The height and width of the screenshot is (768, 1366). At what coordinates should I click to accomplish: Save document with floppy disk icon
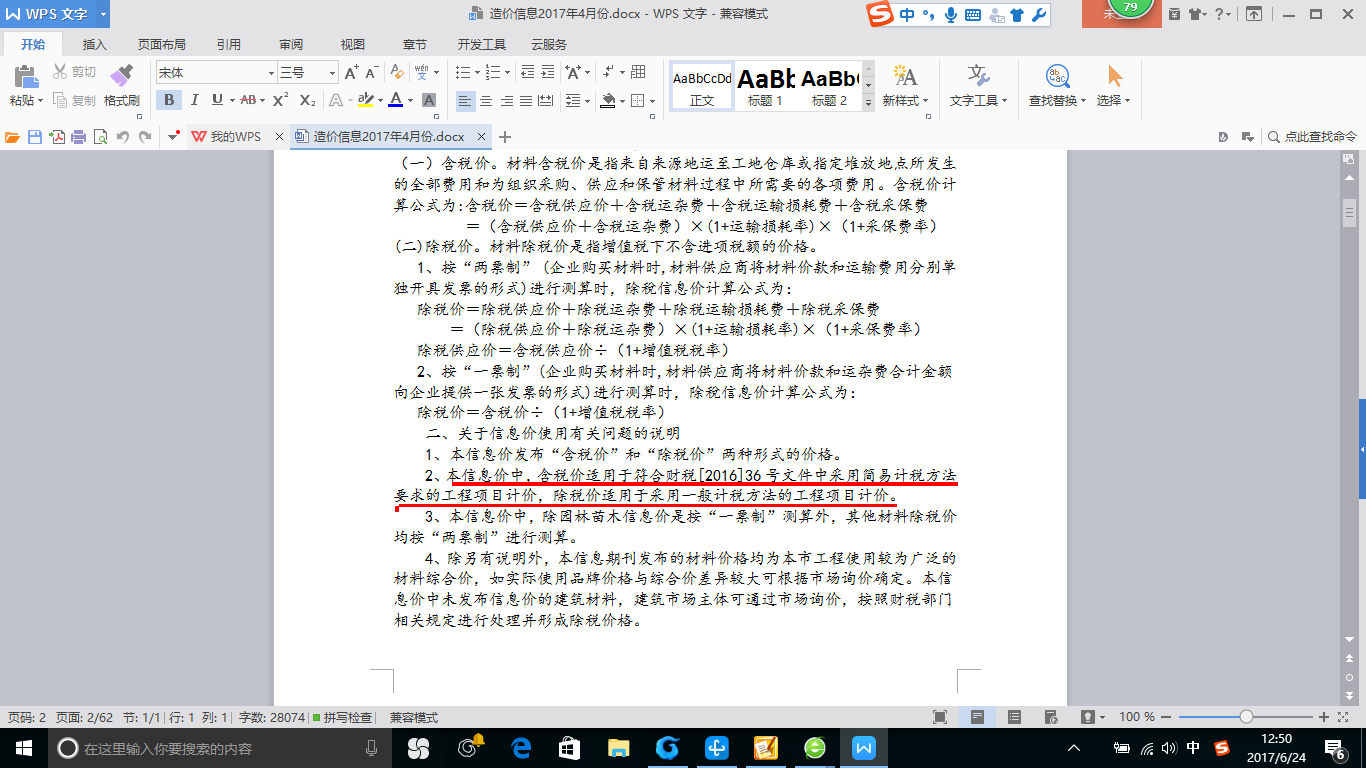point(35,137)
